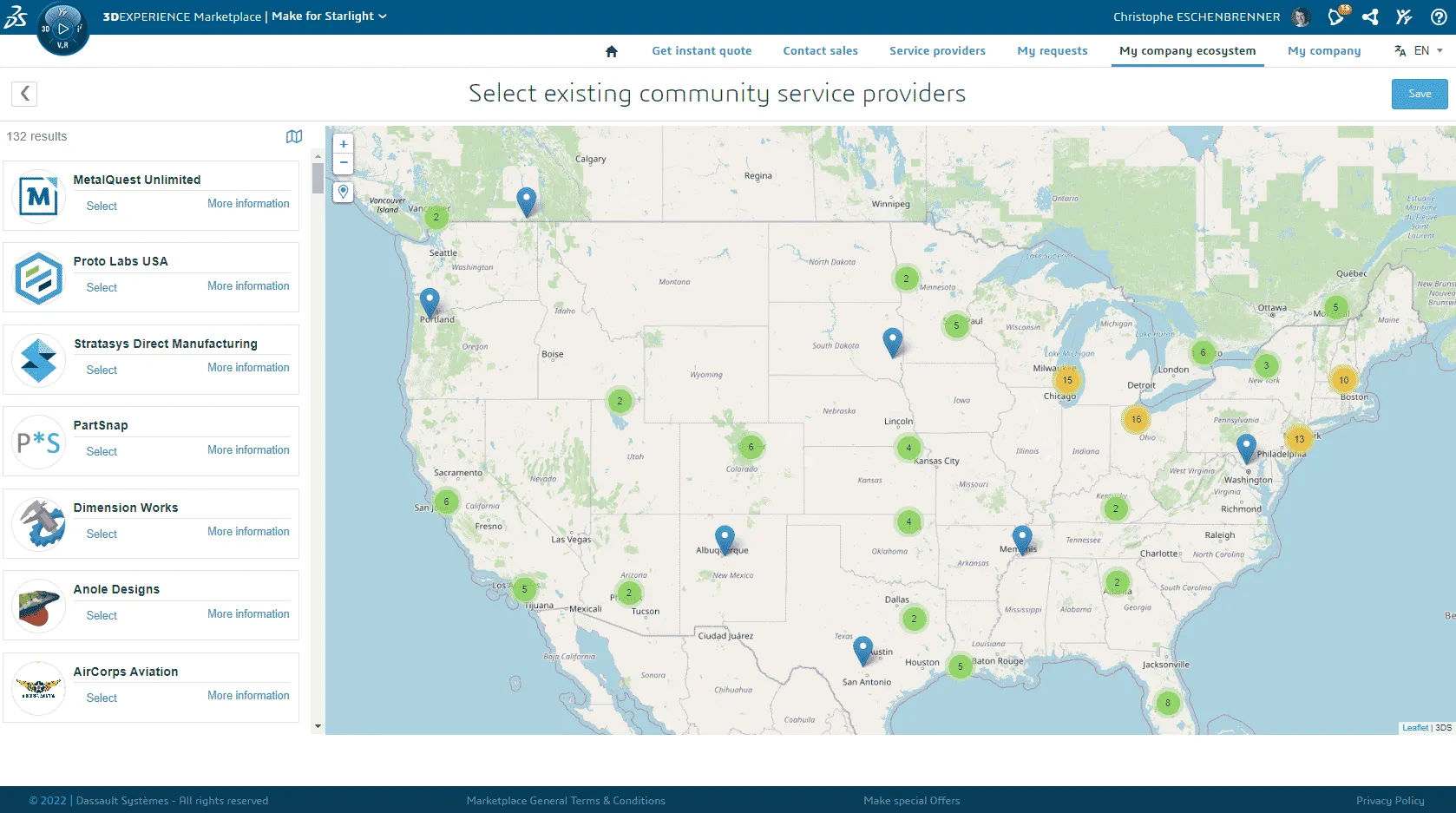Click the share icon in the top bar

(1371, 16)
